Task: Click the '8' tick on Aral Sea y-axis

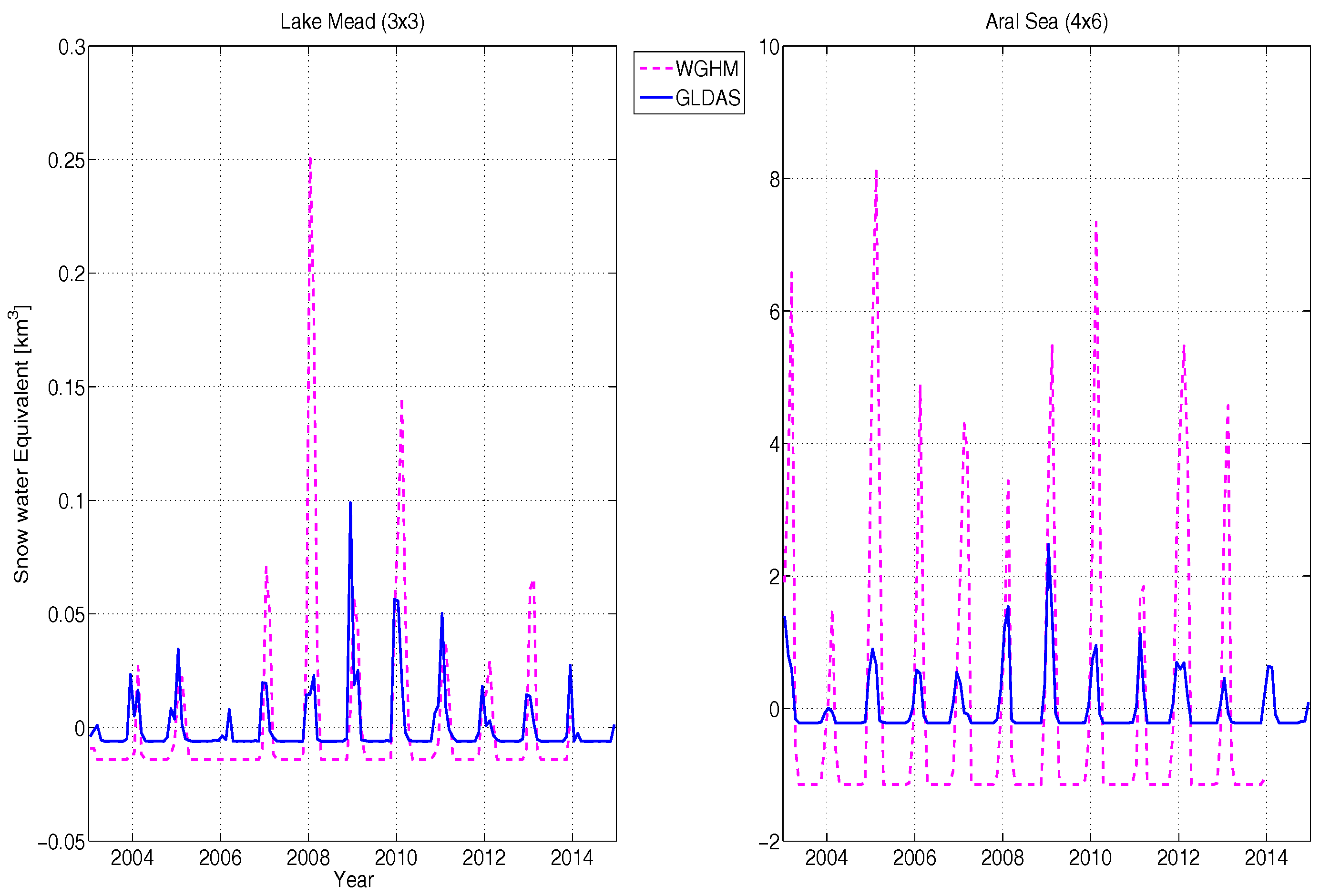Action: [775, 179]
